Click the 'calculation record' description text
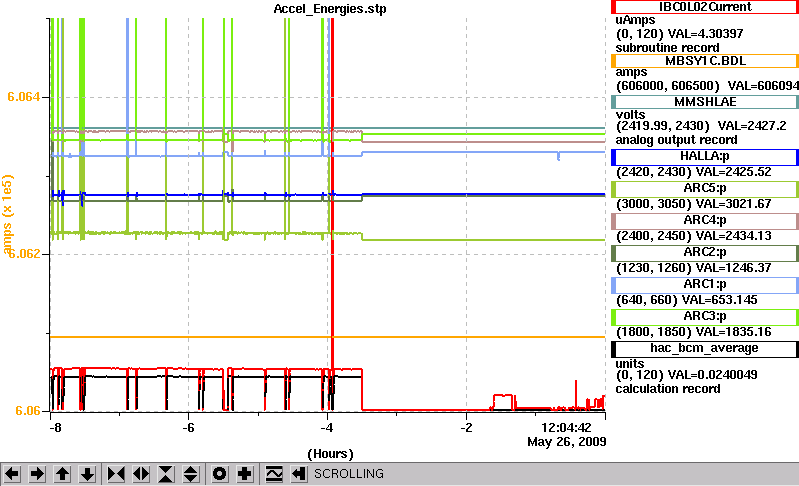This screenshot has height=486, width=799. coord(668,389)
